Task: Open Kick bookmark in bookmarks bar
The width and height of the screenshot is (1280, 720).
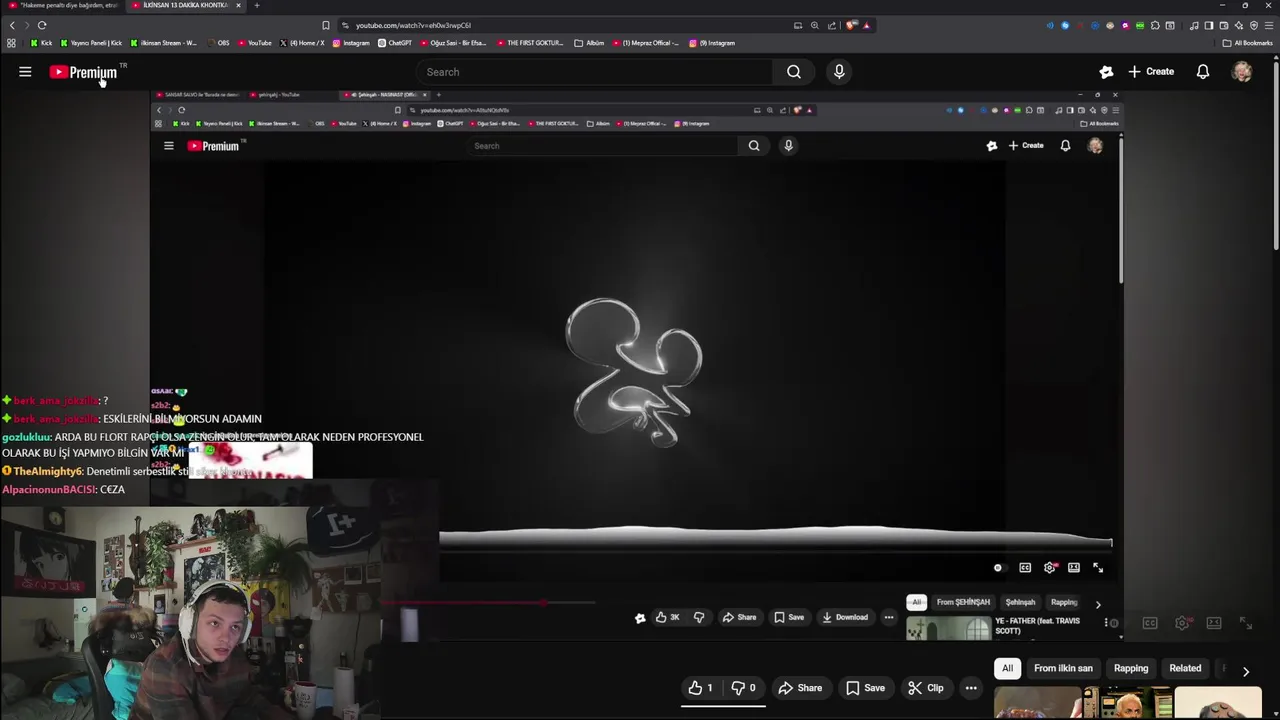Action: (x=41, y=43)
